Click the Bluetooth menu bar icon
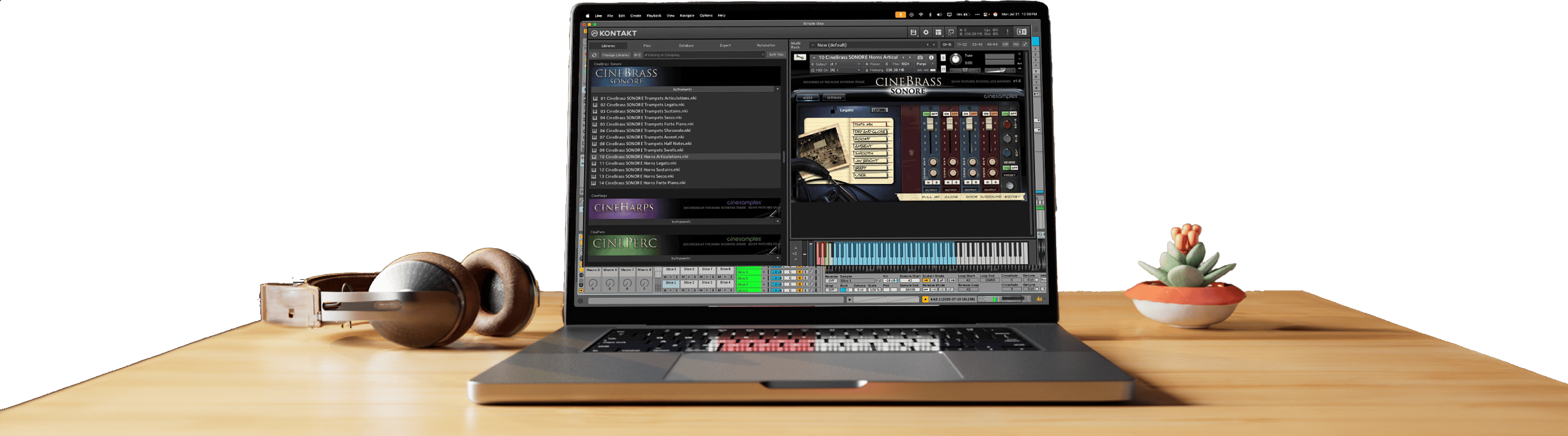This screenshot has height=436, width=1568. [x=931, y=15]
